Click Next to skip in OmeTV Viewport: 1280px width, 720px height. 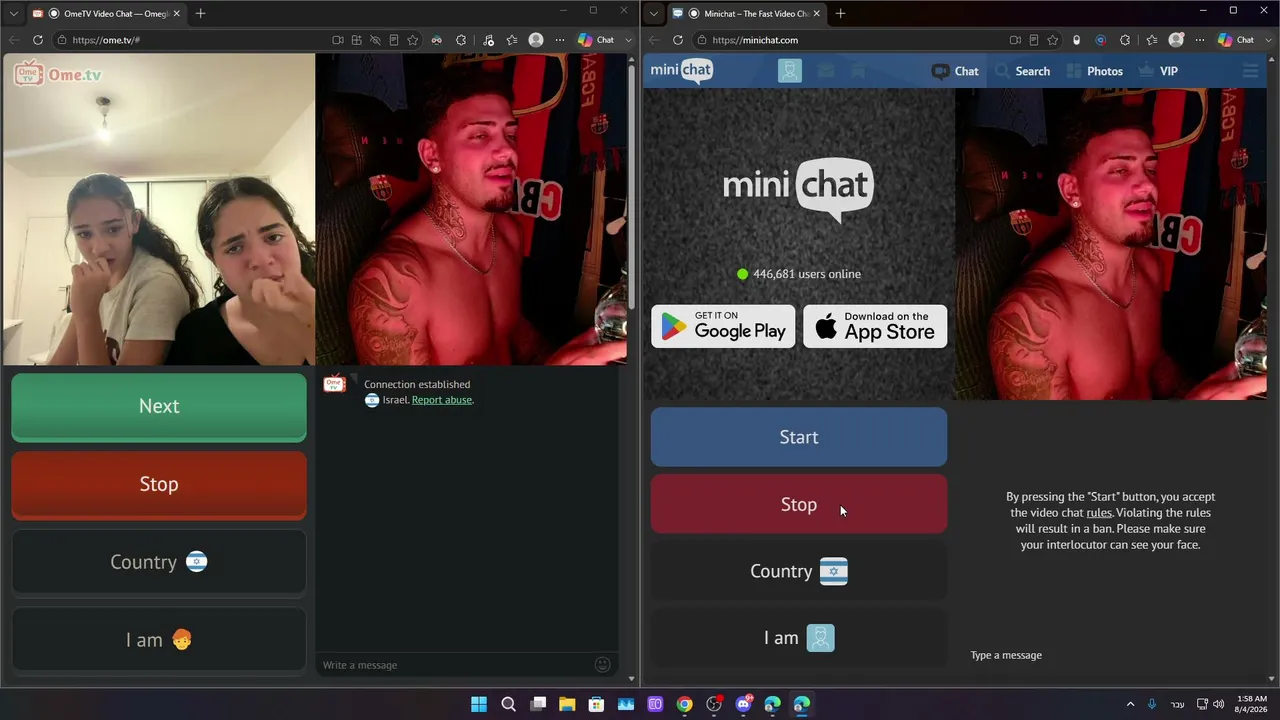[x=159, y=407]
